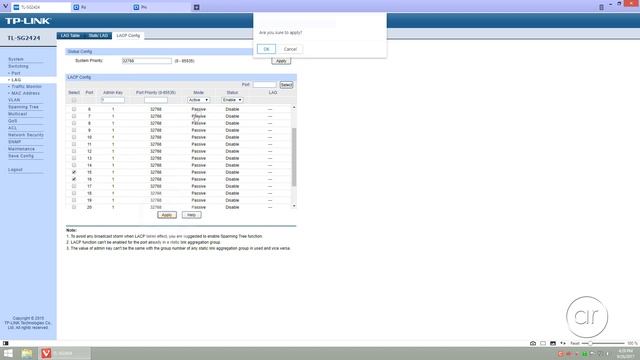
Task: Open the Mode dropdown showing Active
Action: click(x=198, y=100)
